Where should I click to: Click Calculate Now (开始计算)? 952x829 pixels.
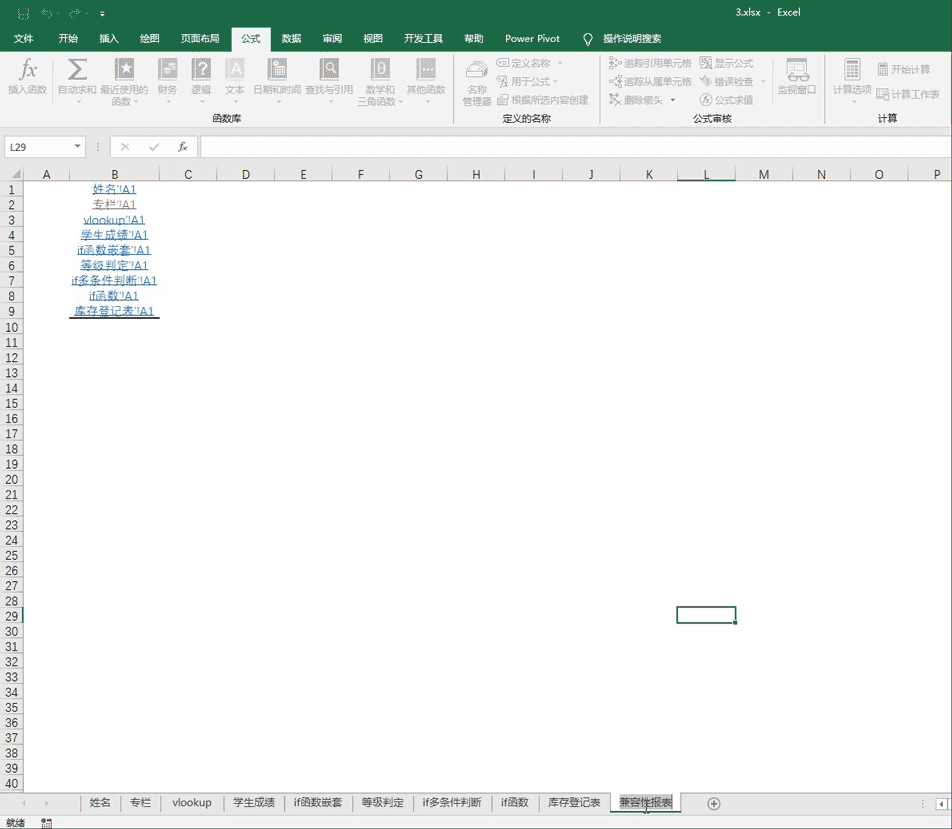click(x=903, y=69)
